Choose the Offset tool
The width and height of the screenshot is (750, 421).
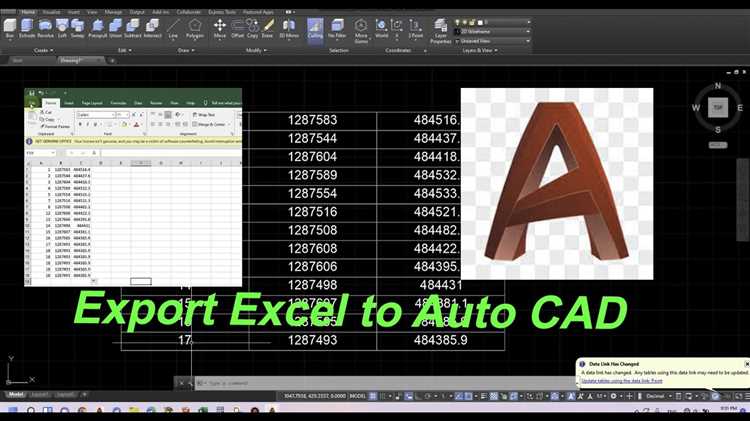(237, 28)
